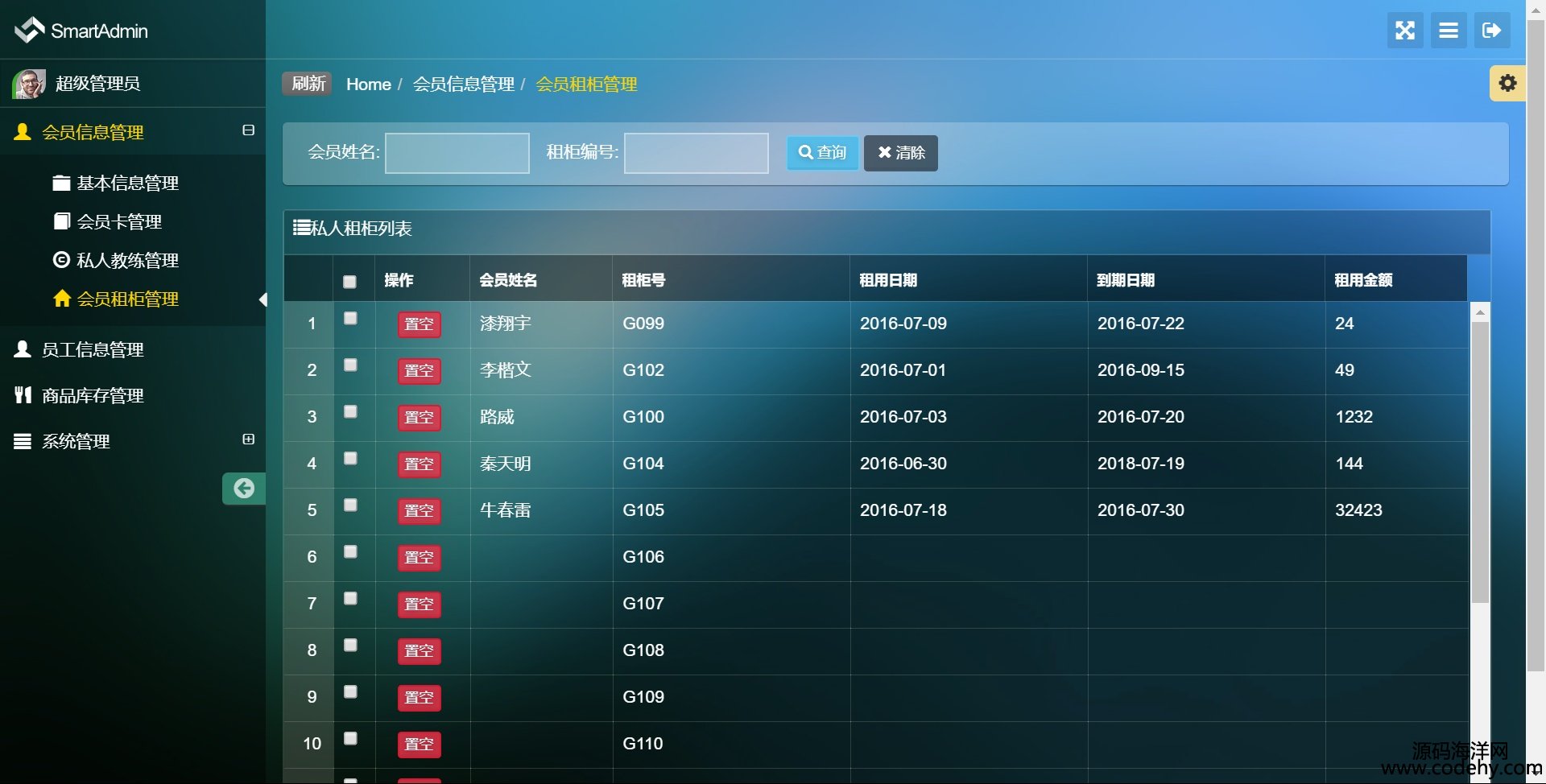Click 置空 button for locker G104

[419, 464]
